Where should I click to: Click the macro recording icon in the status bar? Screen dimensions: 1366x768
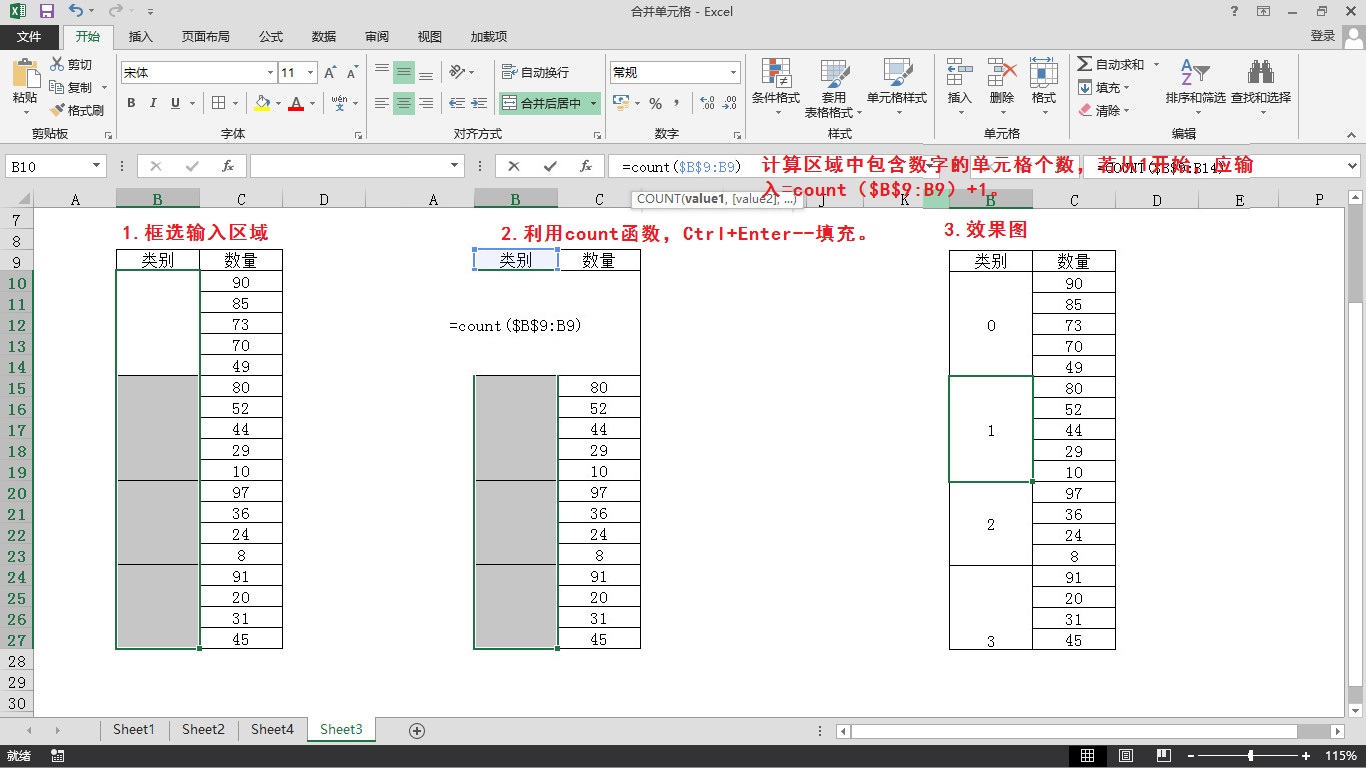(57, 756)
